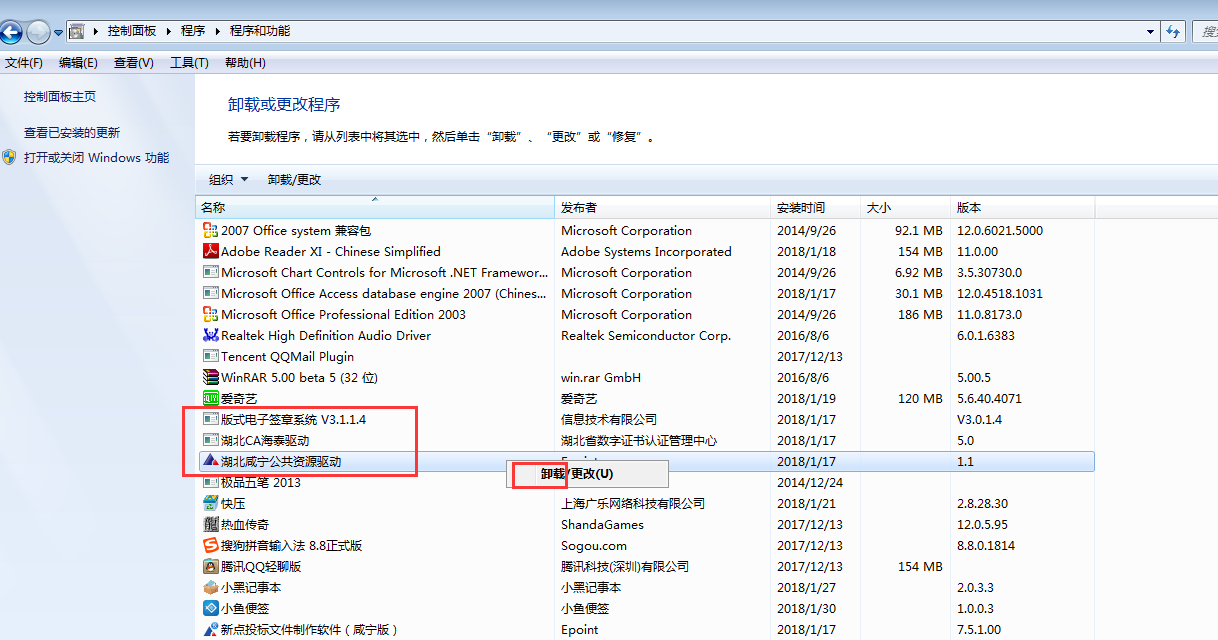Click publisher '腾讯科技(深圳)有限公司'
1218x640 pixels.
pyautogui.click(x=625, y=567)
